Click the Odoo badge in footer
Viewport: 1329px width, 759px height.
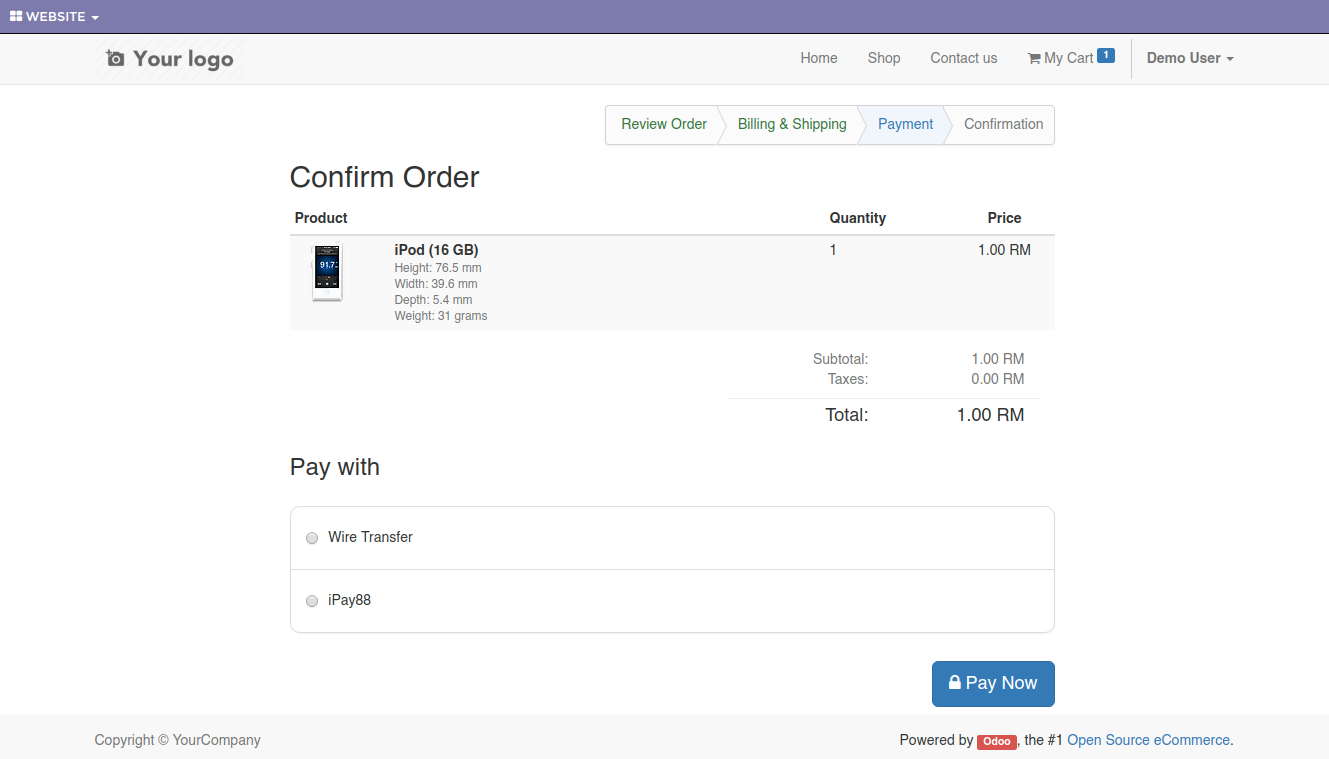point(997,742)
